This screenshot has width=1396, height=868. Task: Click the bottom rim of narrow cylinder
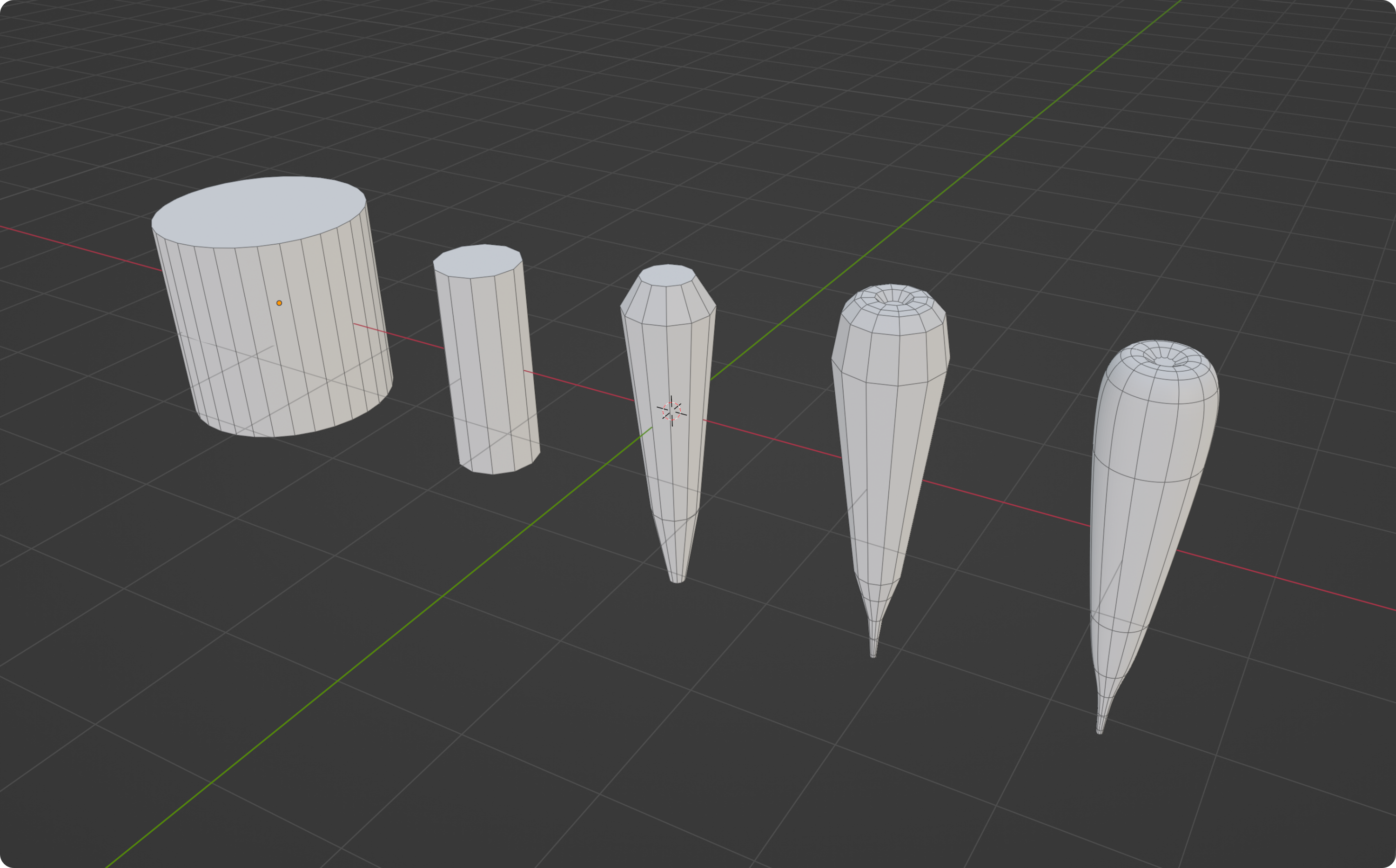point(494,473)
